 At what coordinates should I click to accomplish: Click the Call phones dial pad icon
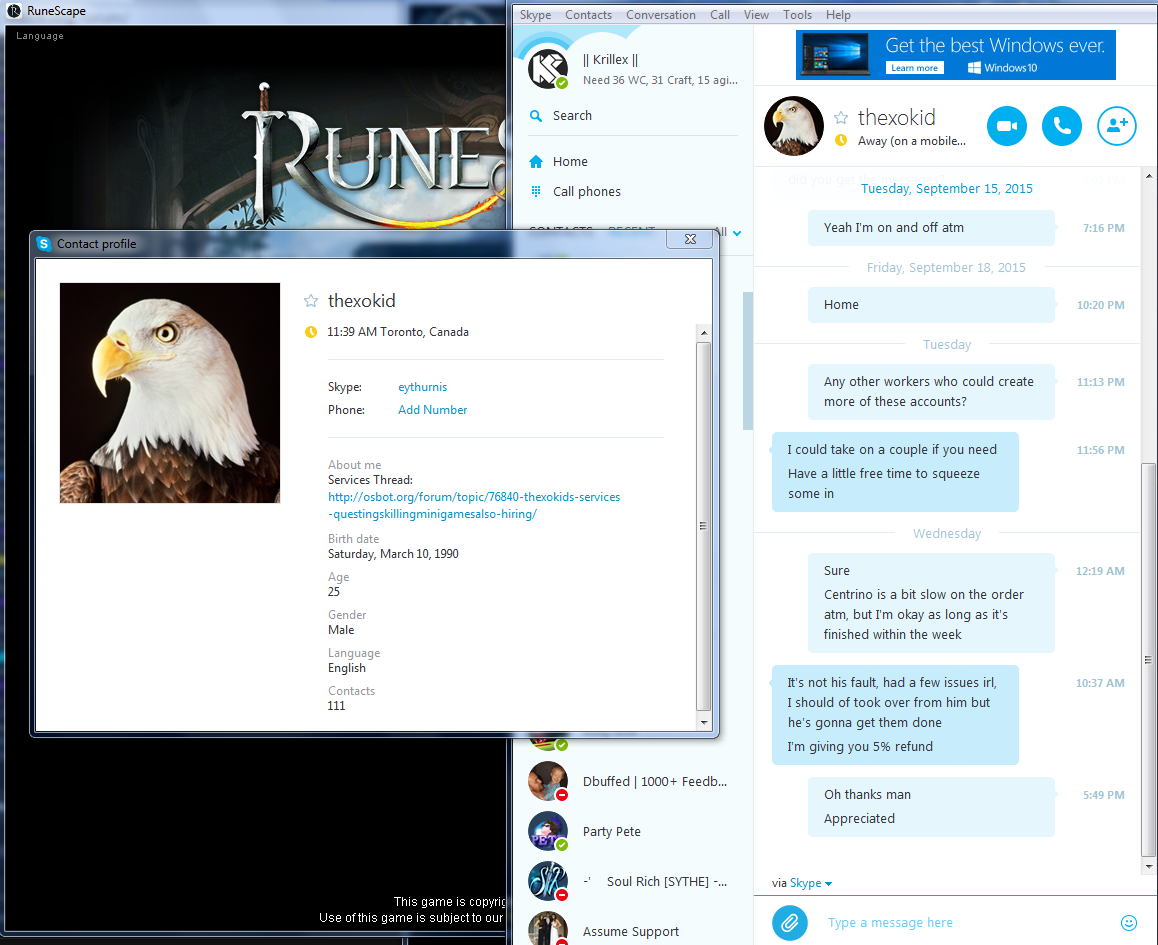[536, 191]
